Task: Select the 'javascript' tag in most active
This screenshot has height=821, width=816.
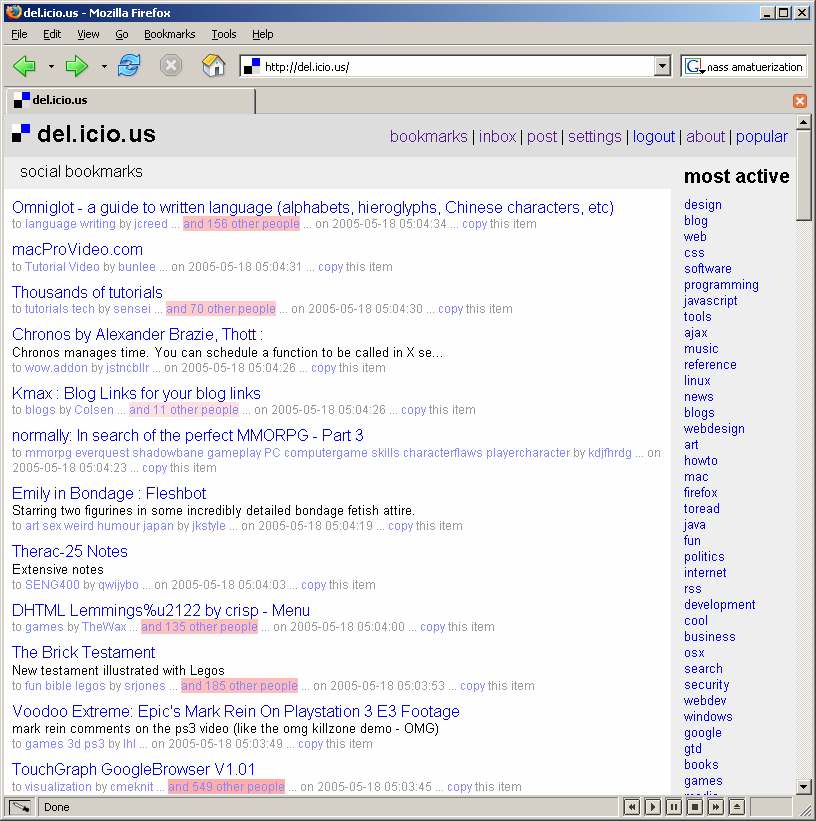Action: coord(711,301)
